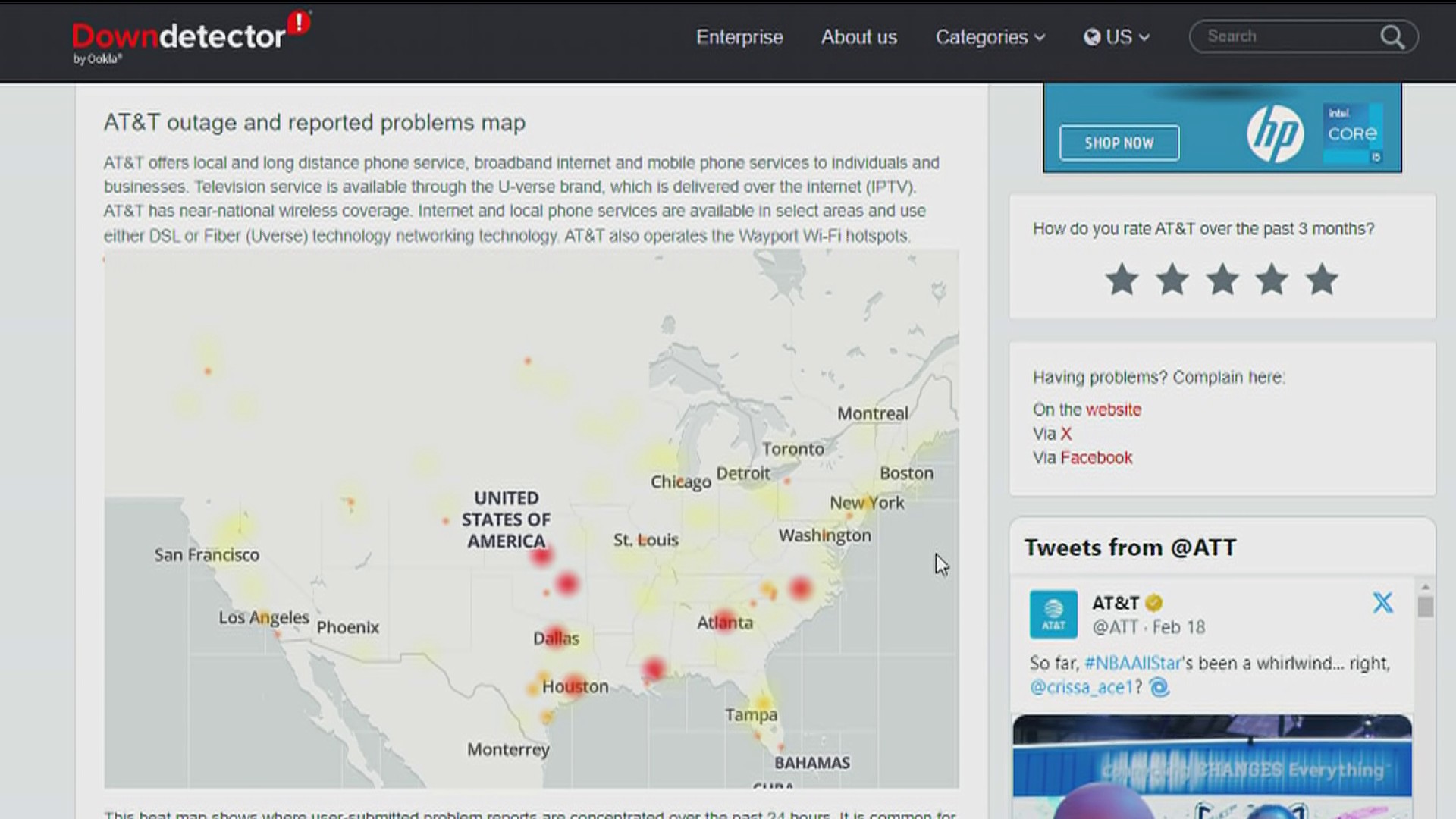The height and width of the screenshot is (819, 1456).
Task: Open the 'website' complaint link
Action: click(1113, 409)
